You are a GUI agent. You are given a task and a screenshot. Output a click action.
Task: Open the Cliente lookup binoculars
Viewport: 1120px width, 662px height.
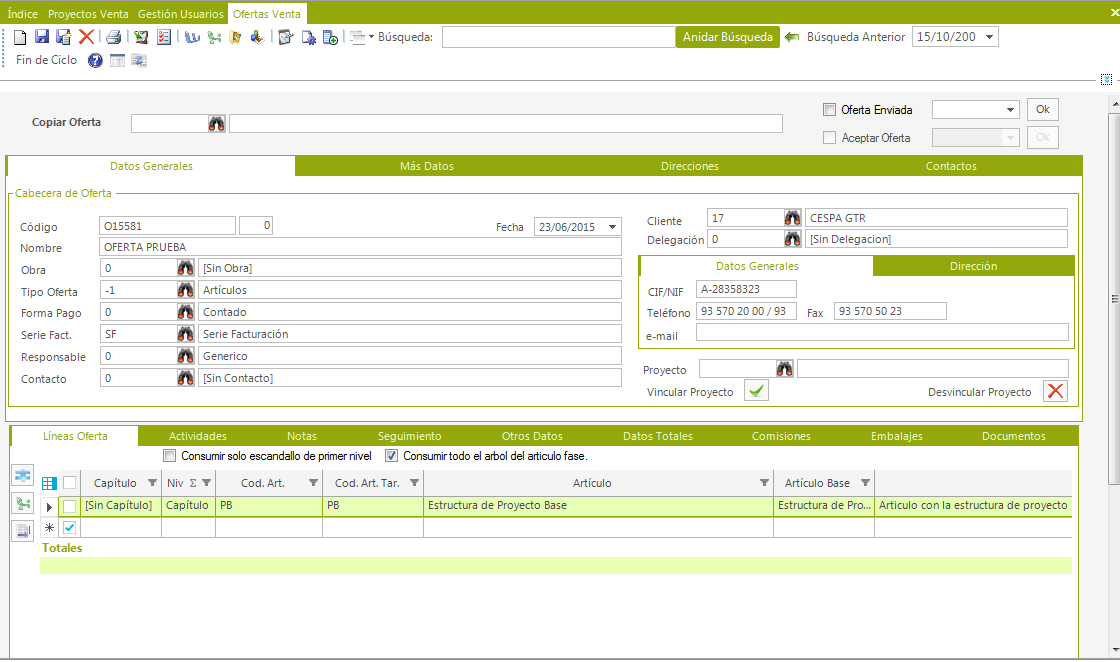point(793,216)
